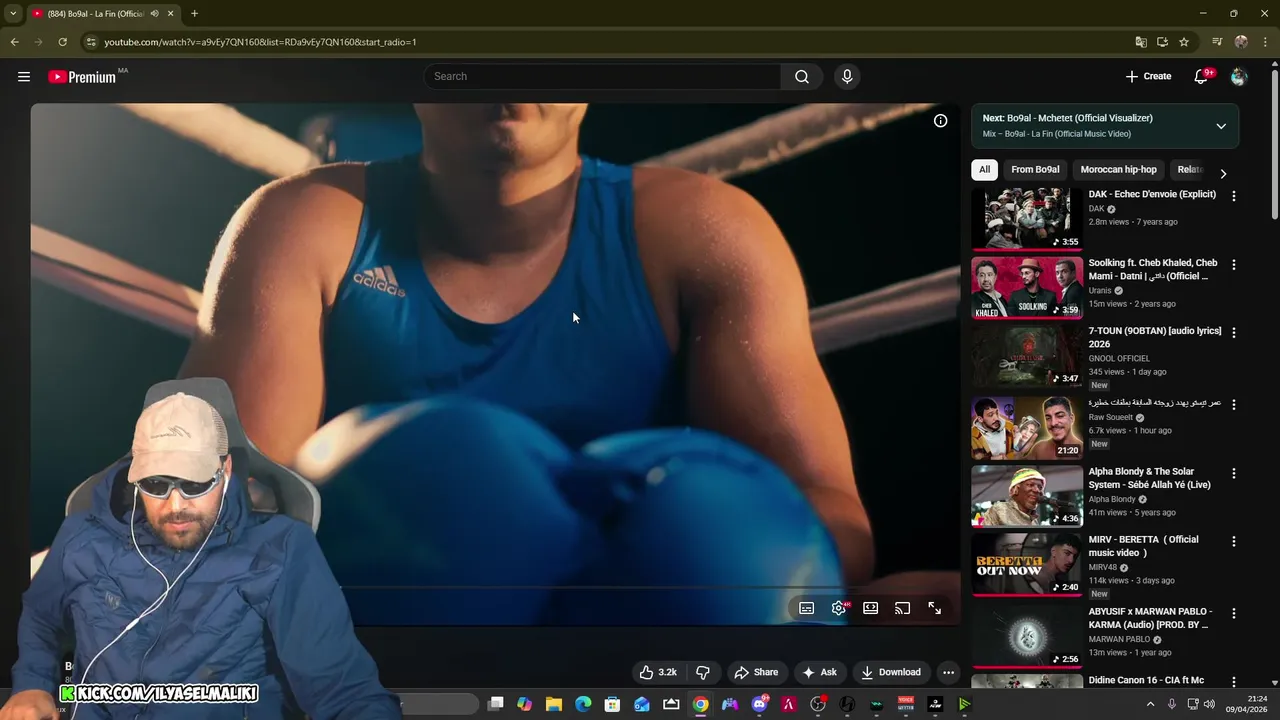Share this video
The height and width of the screenshot is (720, 1280).
pos(756,672)
